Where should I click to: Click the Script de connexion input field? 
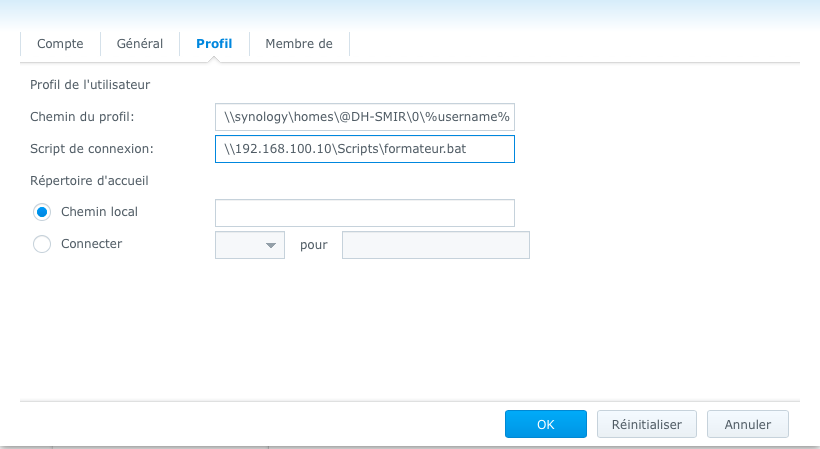click(364, 149)
